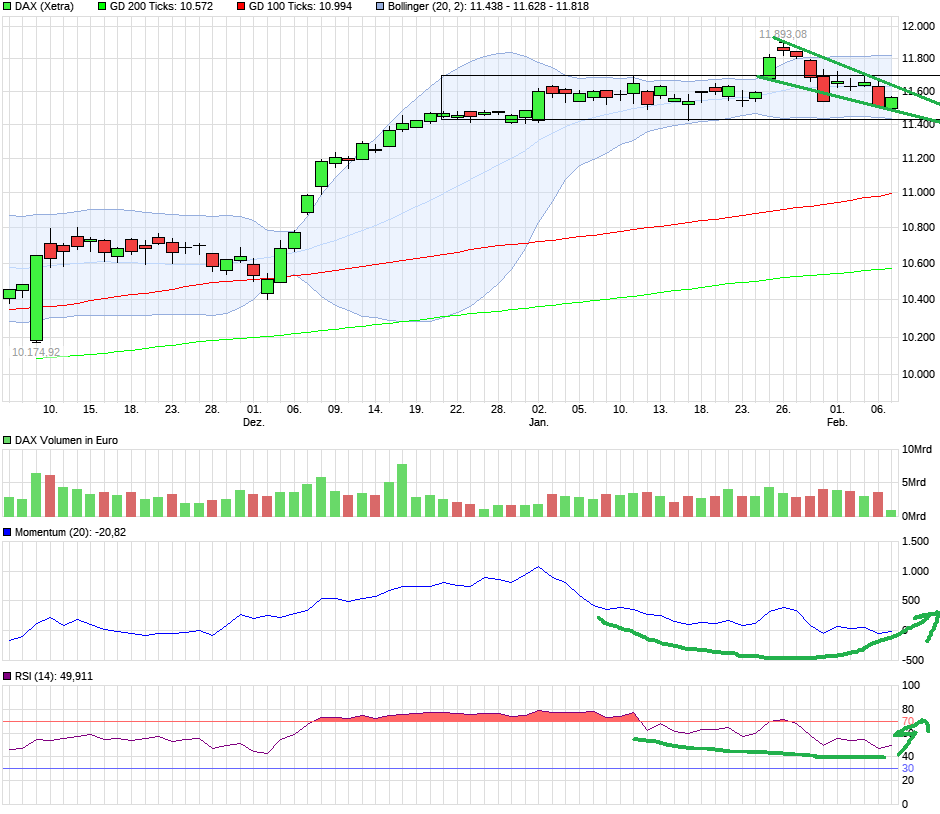Viewport: 940px width, 814px height.
Task: Click the red 70 RSI threshold label
Action: tap(908, 721)
